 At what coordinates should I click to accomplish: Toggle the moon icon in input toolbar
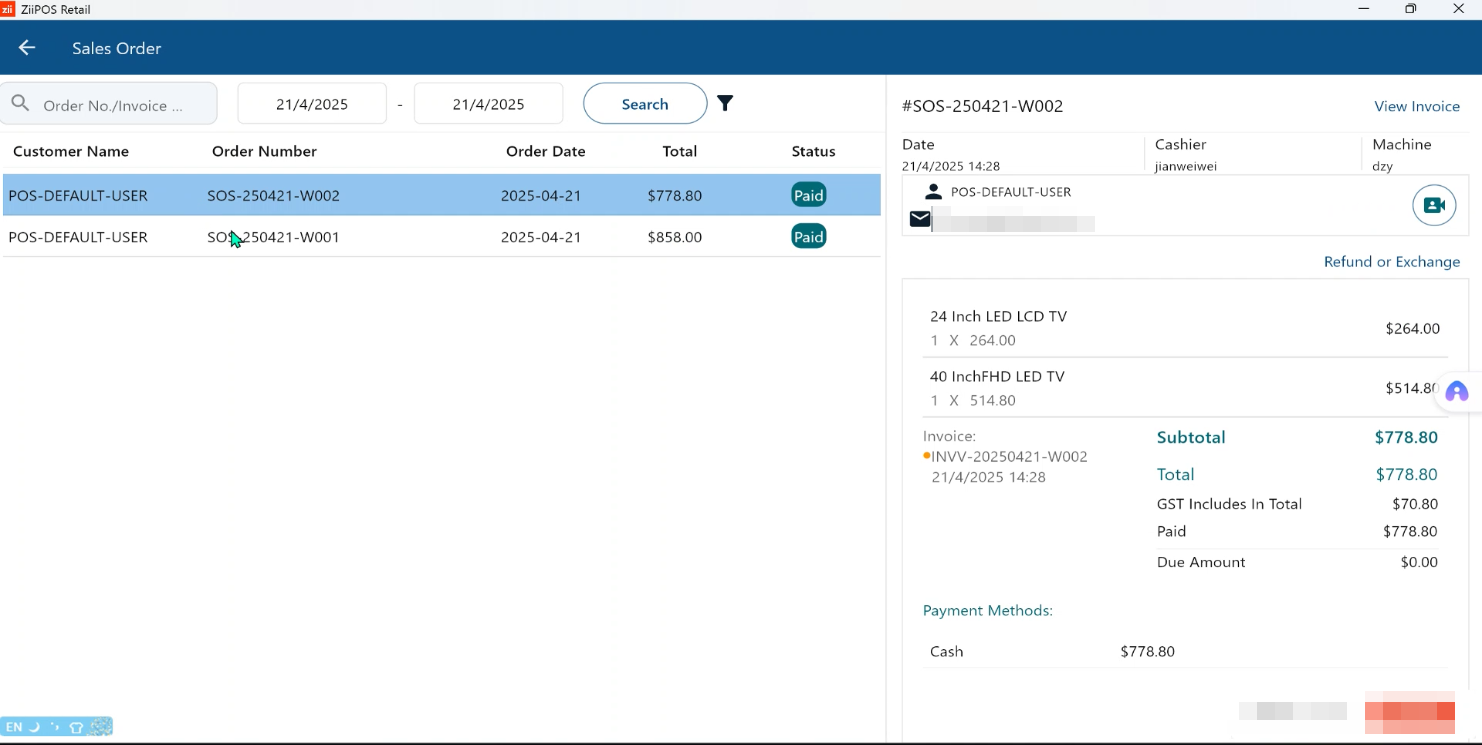pyautogui.click(x=34, y=727)
